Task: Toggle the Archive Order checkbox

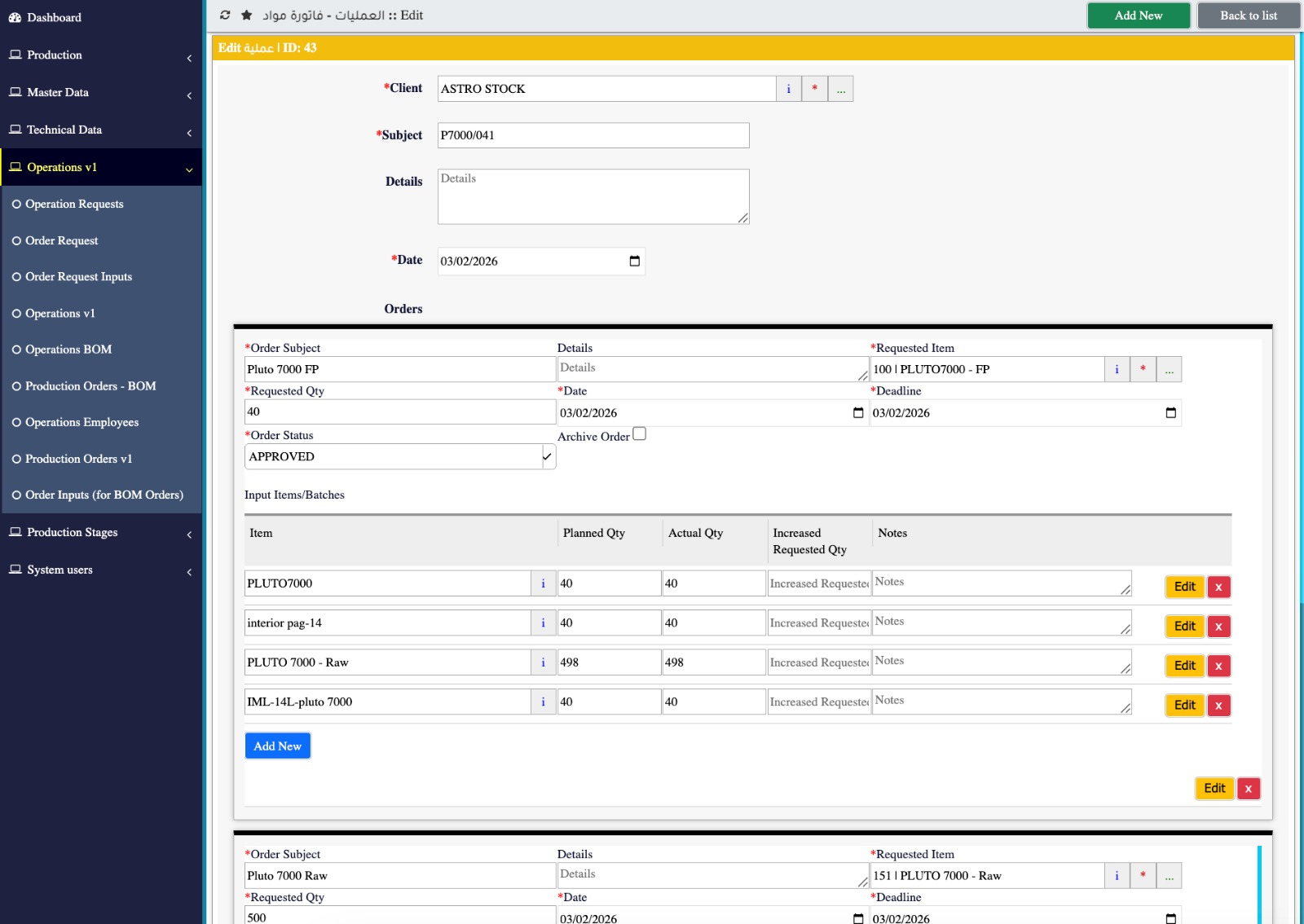Action: click(x=640, y=434)
